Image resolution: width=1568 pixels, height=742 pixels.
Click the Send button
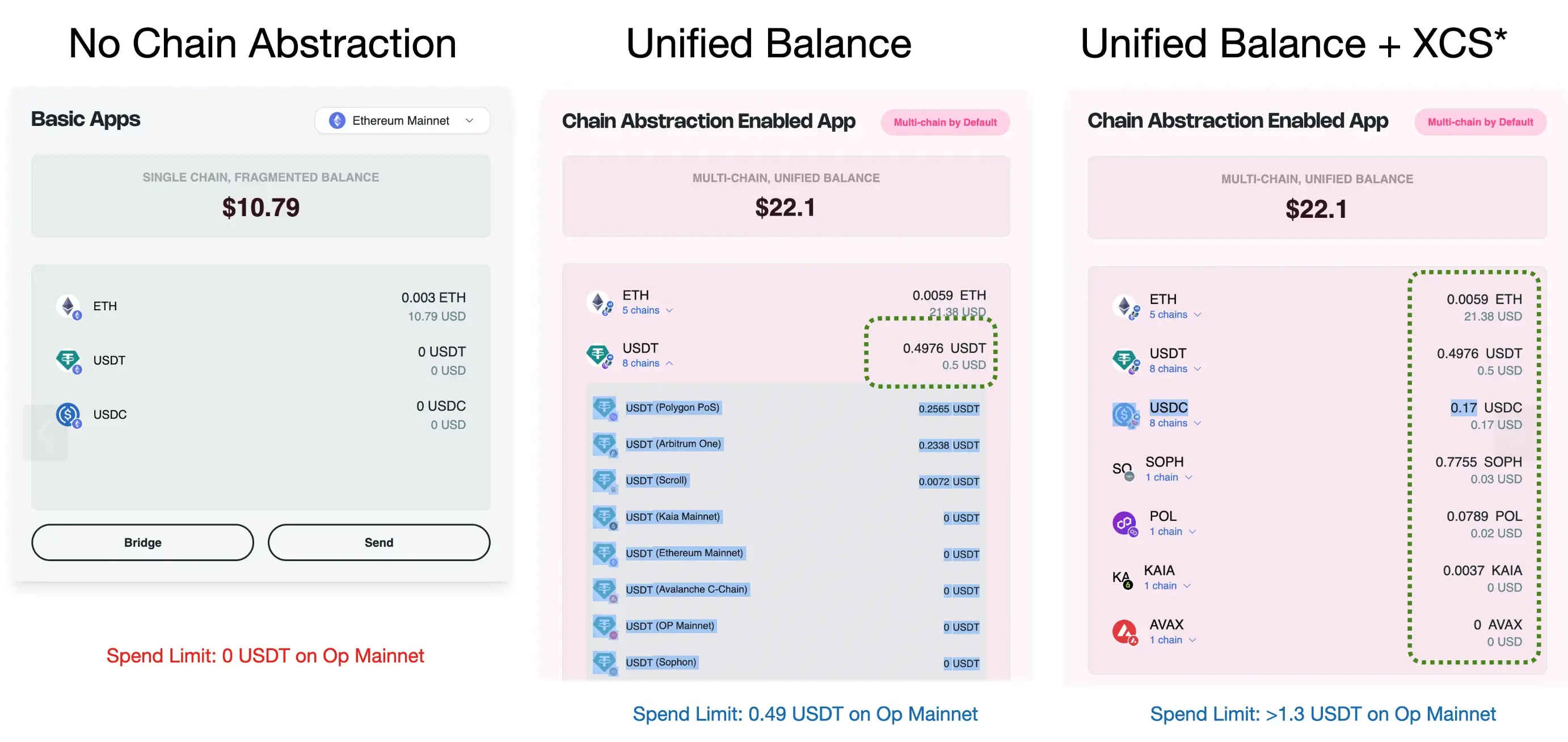pos(378,542)
